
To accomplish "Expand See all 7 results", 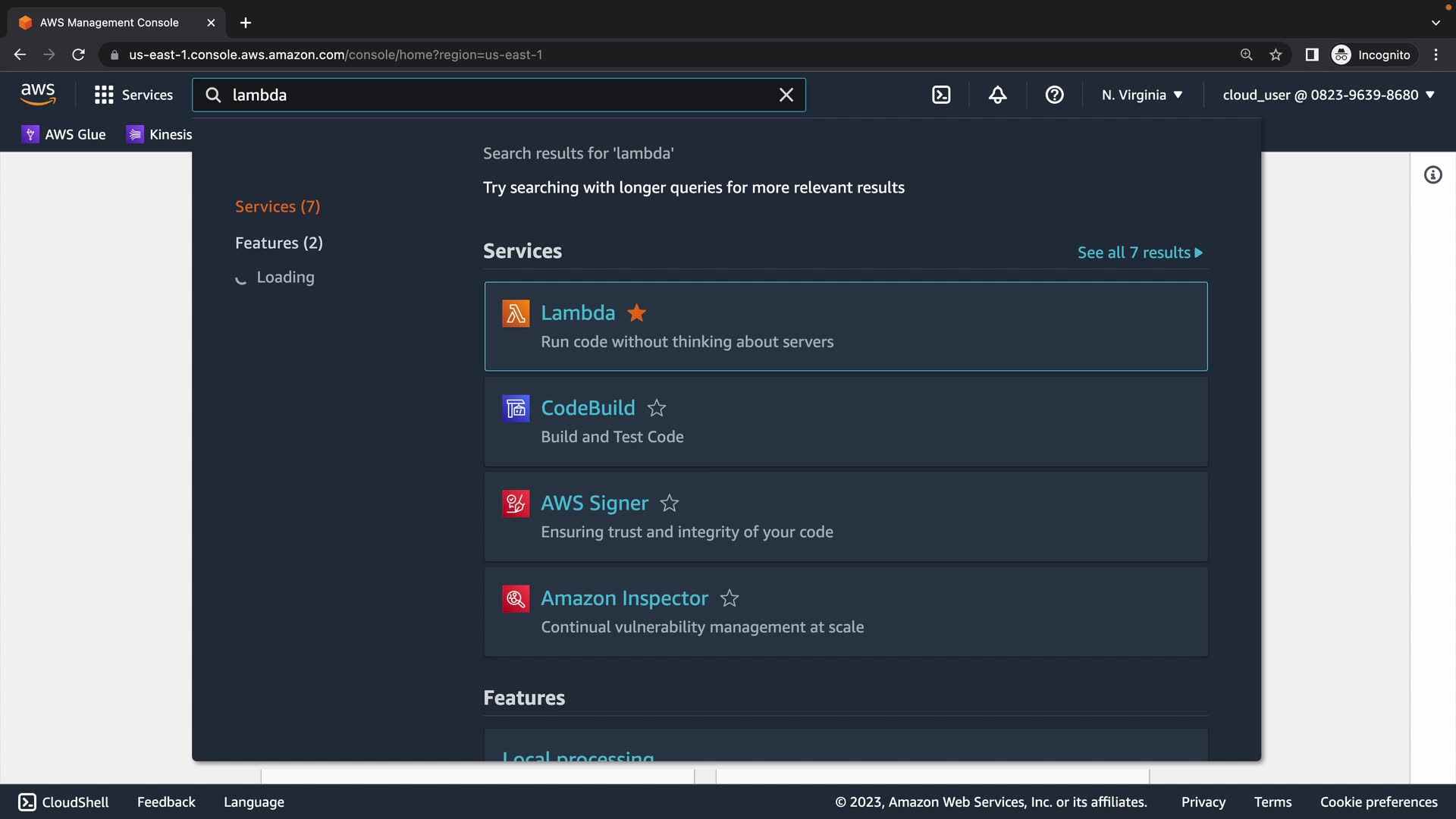I will tap(1140, 253).
